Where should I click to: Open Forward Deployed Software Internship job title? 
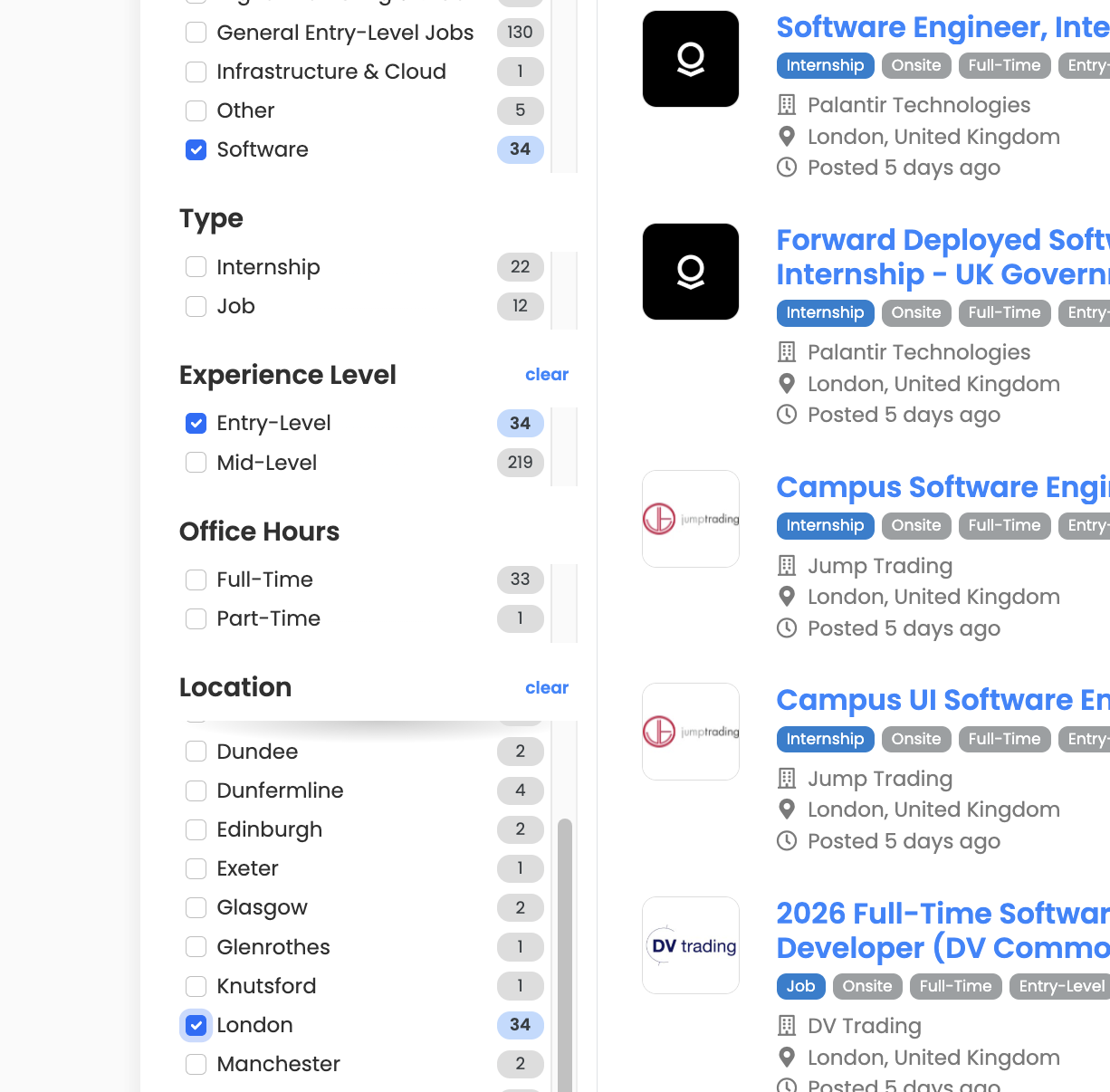[943, 257]
